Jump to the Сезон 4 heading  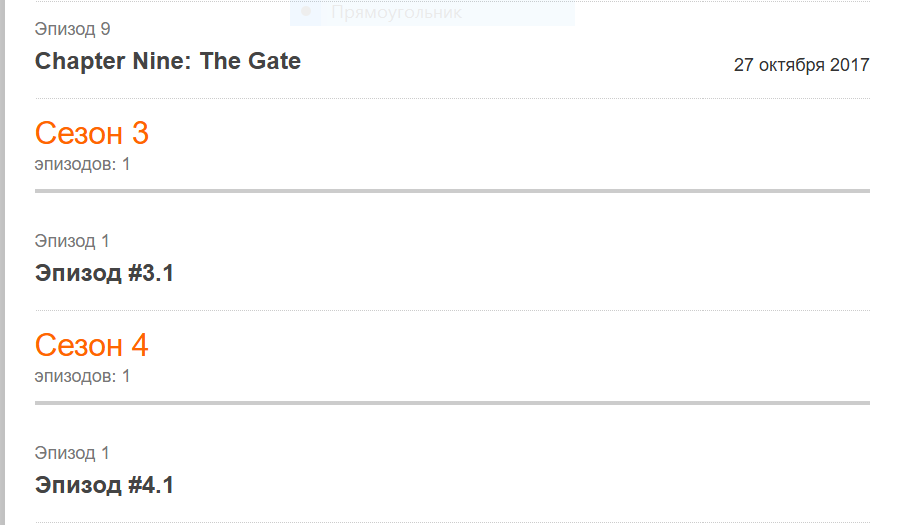click(92, 345)
